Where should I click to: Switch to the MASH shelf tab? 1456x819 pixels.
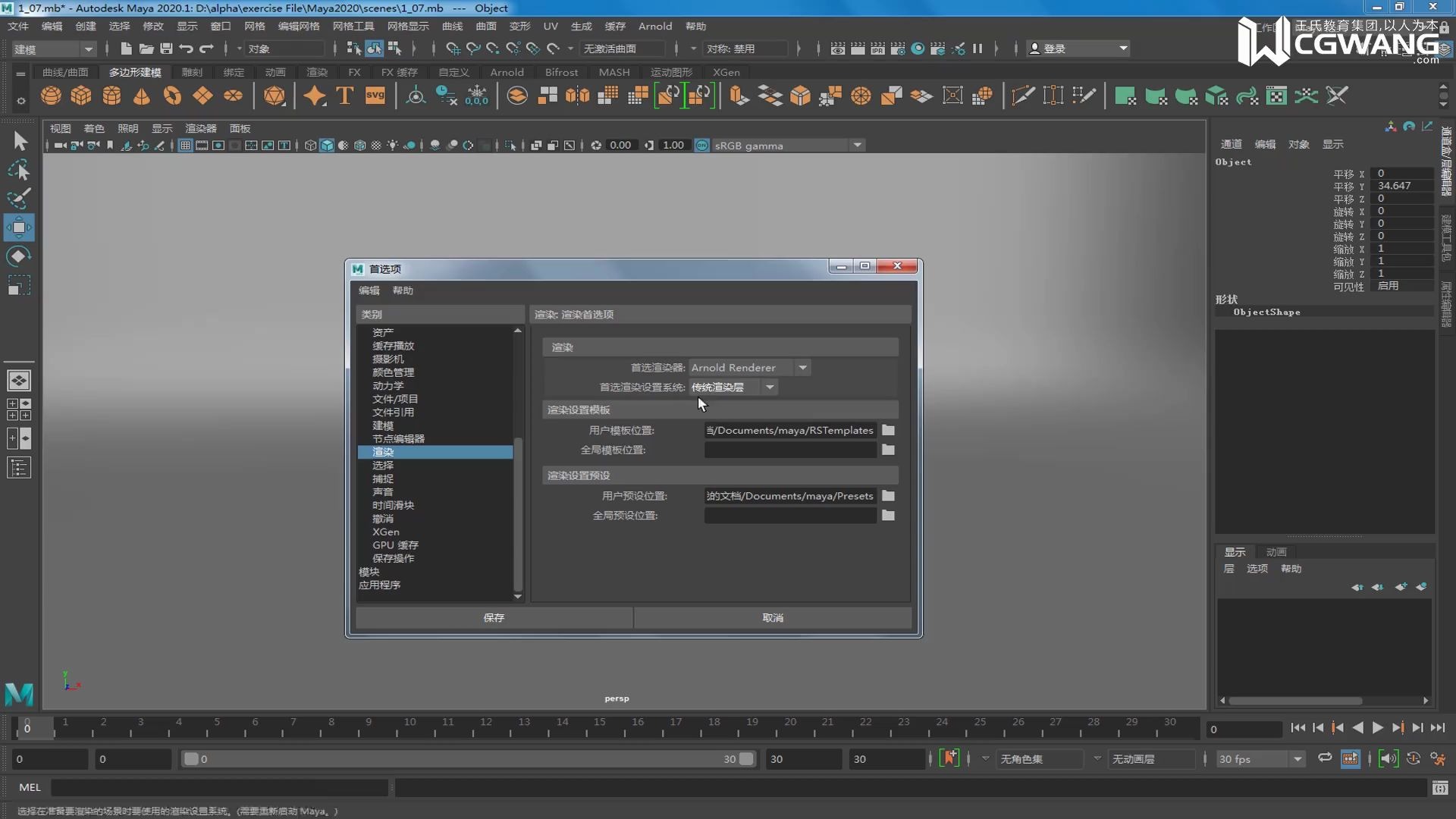[x=613, y=72]
